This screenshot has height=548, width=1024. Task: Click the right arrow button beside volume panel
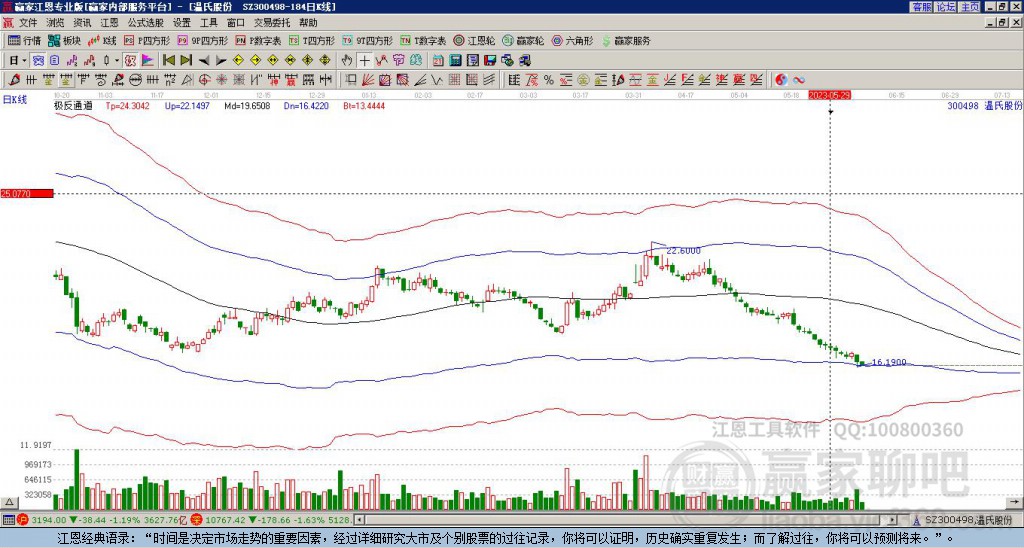pos(1016,502)
